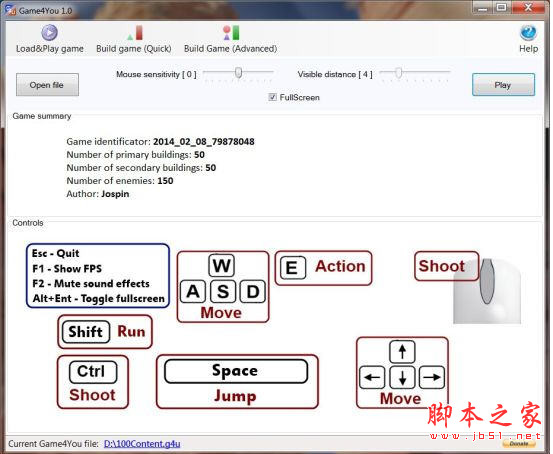Screen dimensions: 553x454
Task: Toggle the FullScreen checkbox
Action: coord(272,97)
